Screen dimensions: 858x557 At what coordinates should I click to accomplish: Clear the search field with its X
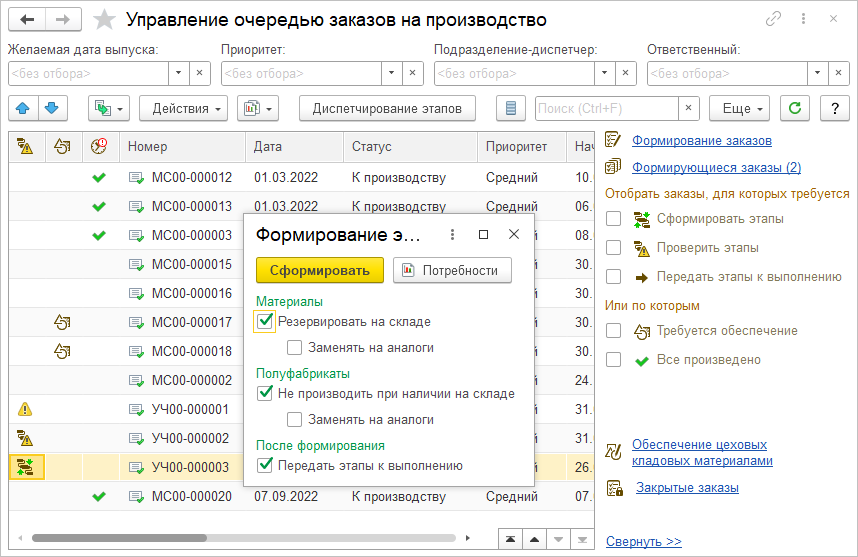[x=688, y=108]
